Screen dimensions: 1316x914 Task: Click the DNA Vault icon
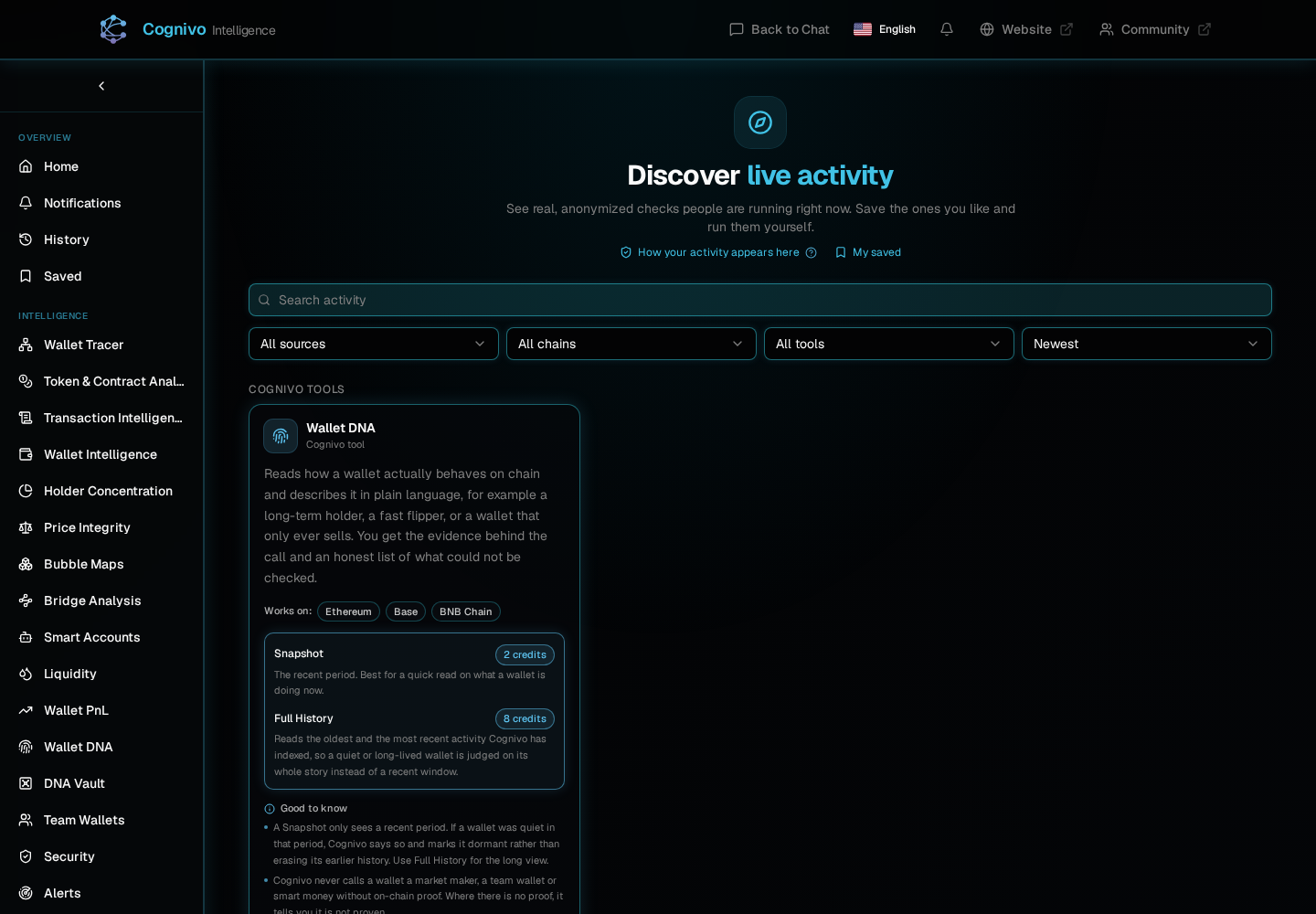26,783
